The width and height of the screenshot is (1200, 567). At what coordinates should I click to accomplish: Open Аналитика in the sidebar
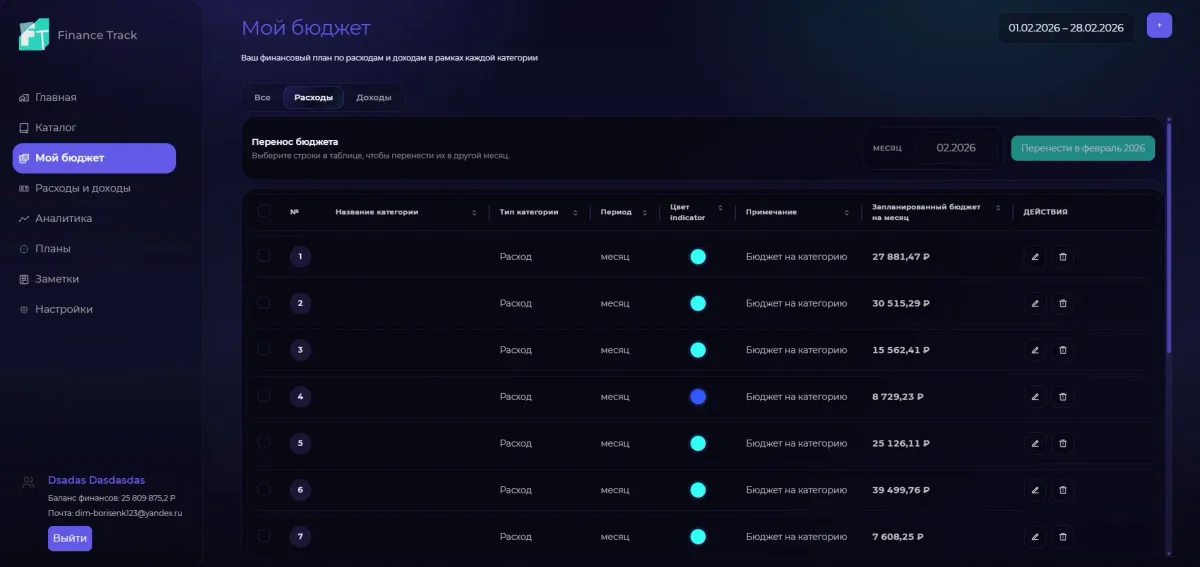coord(94,218)
